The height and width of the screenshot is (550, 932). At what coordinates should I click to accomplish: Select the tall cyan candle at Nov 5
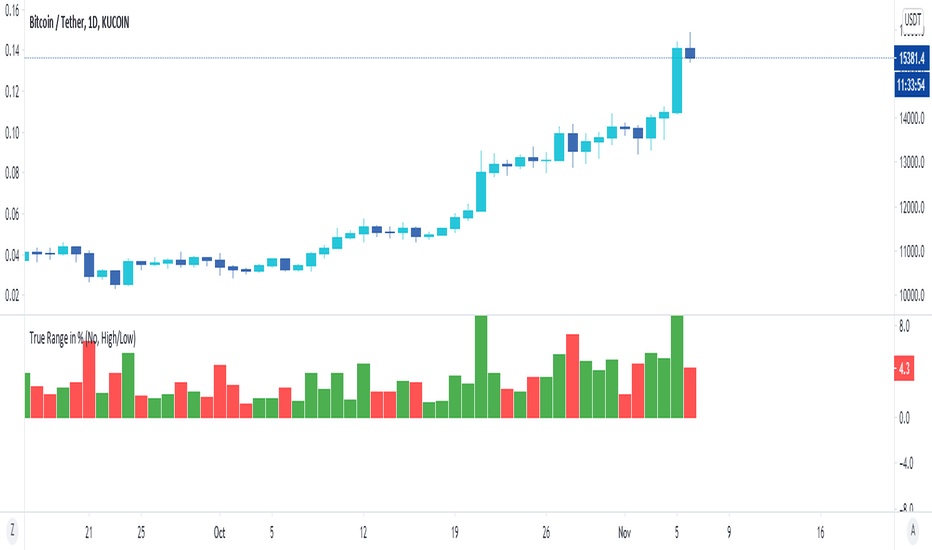(x=677, y=80)
